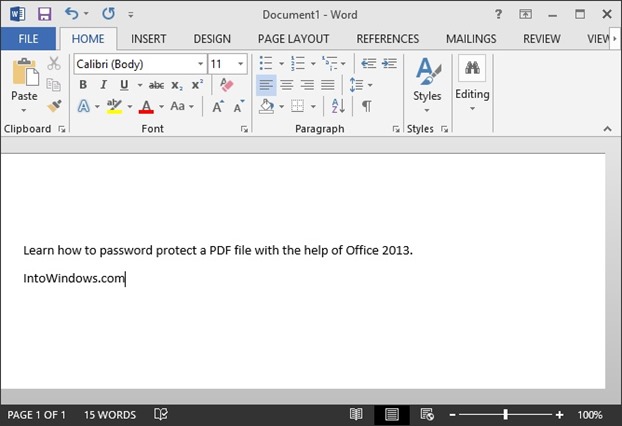
Task: Toggle underline formatting
Action: [124, 85]
